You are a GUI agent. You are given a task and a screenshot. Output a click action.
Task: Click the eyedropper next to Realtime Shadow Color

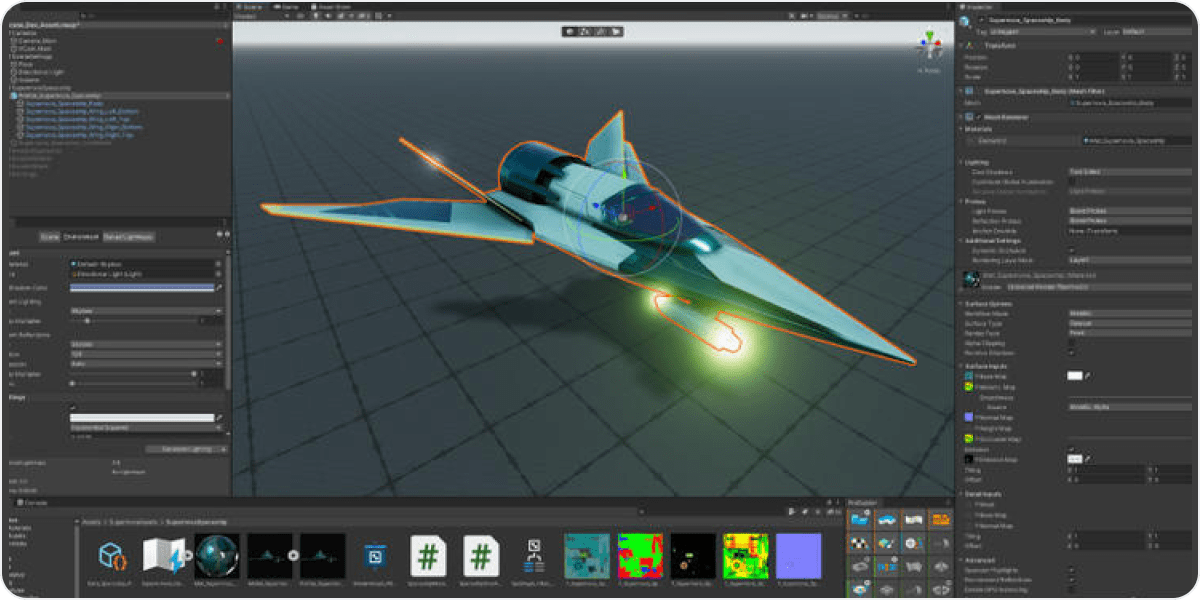219,287
